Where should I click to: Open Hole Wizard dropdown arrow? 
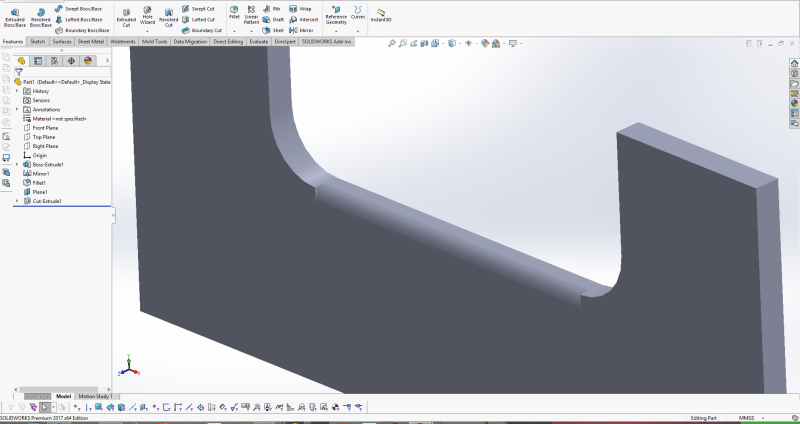coord(147,31)
